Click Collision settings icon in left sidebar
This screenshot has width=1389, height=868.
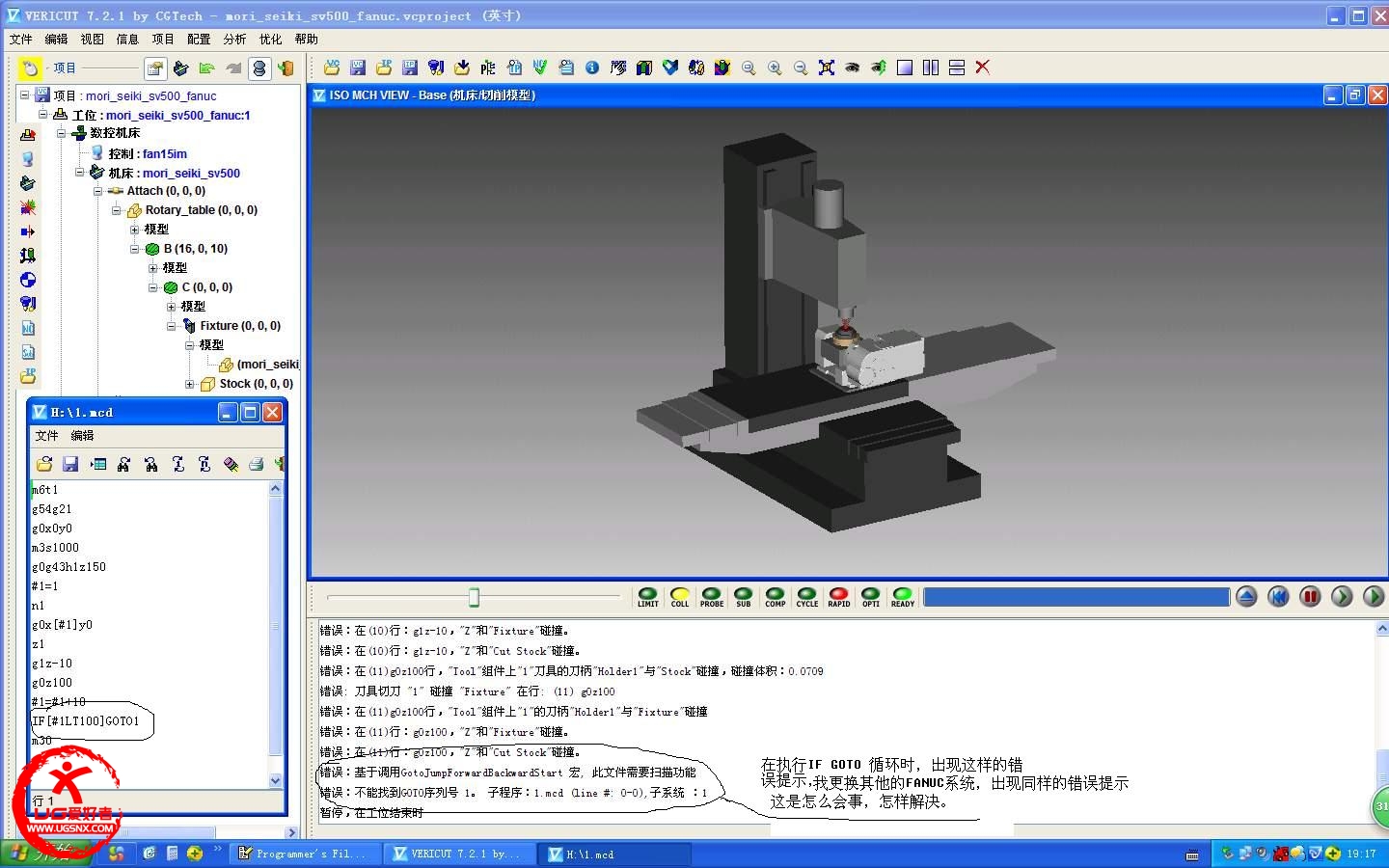tap(28, 207)
